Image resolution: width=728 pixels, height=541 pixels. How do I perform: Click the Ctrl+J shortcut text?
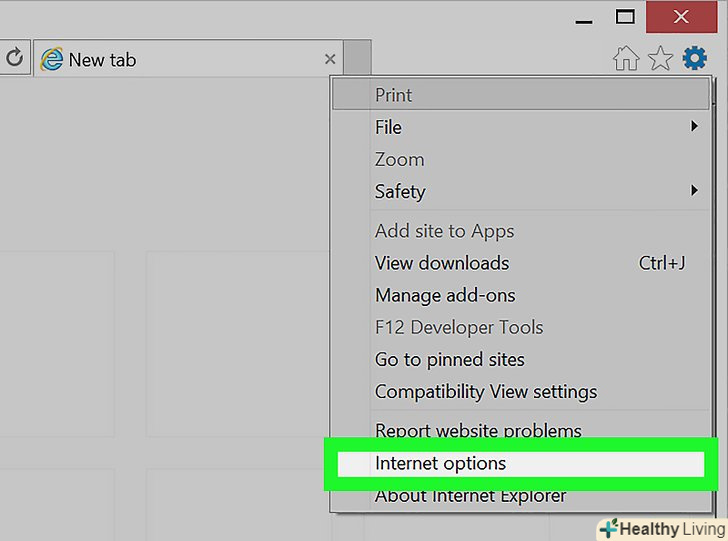tap(662, 263)
